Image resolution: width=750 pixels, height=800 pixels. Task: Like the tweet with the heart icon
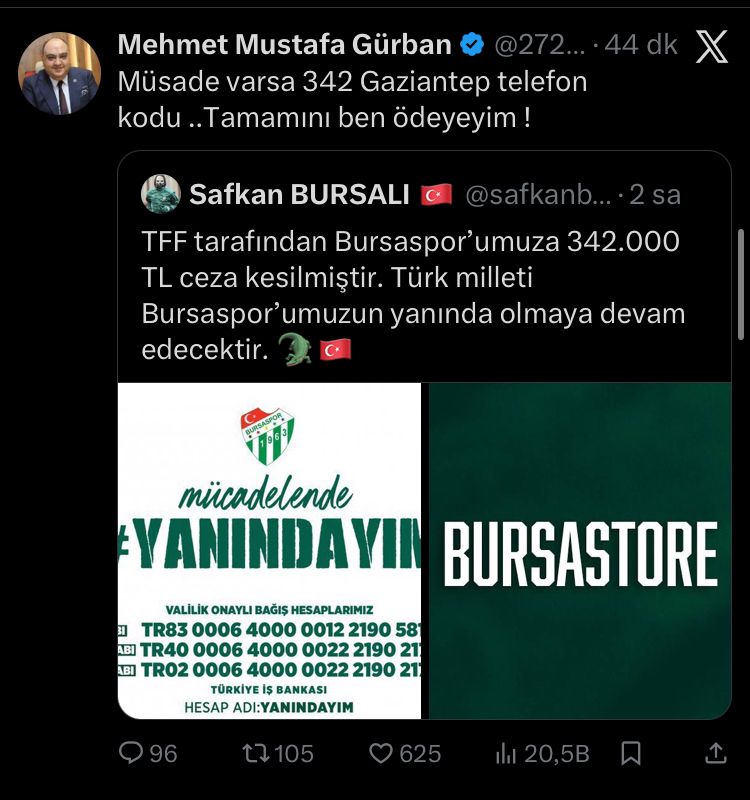tap(381, 753)
